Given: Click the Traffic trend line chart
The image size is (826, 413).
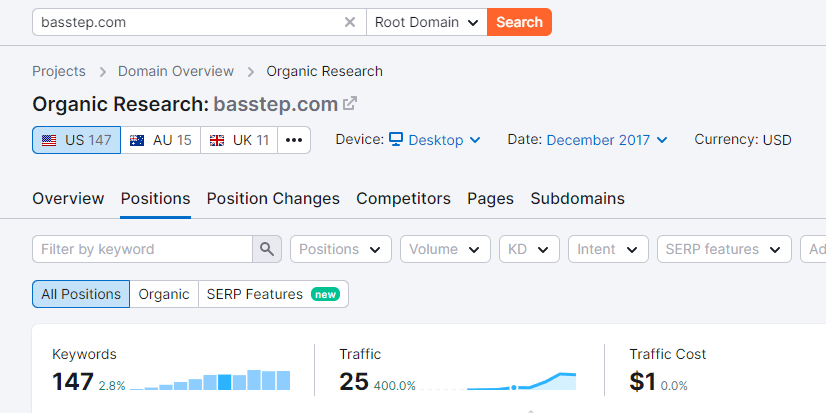Looking at the screenshot, I should click(x=498, y=381).
